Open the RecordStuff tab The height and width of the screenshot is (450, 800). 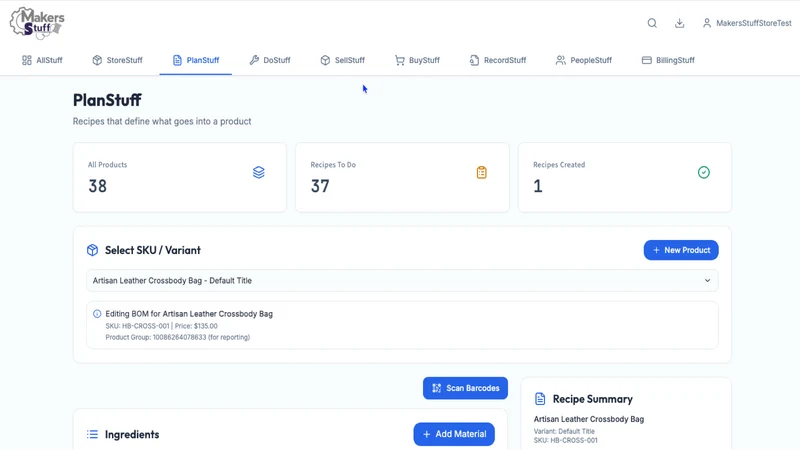[497, 60]
